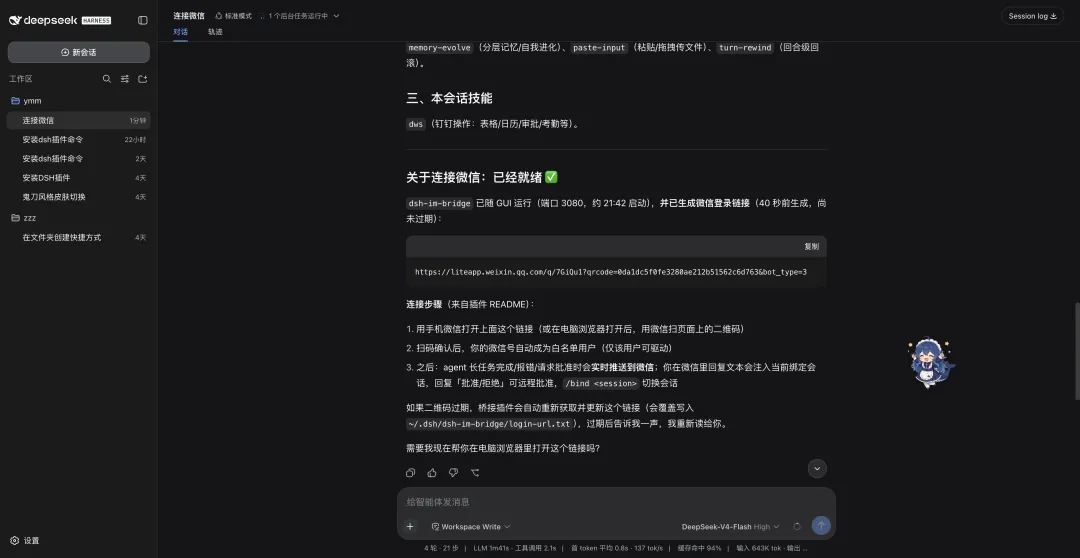Expand the 后台任务运行中 dropdown
1080x558 pixels.
[300, 16]
